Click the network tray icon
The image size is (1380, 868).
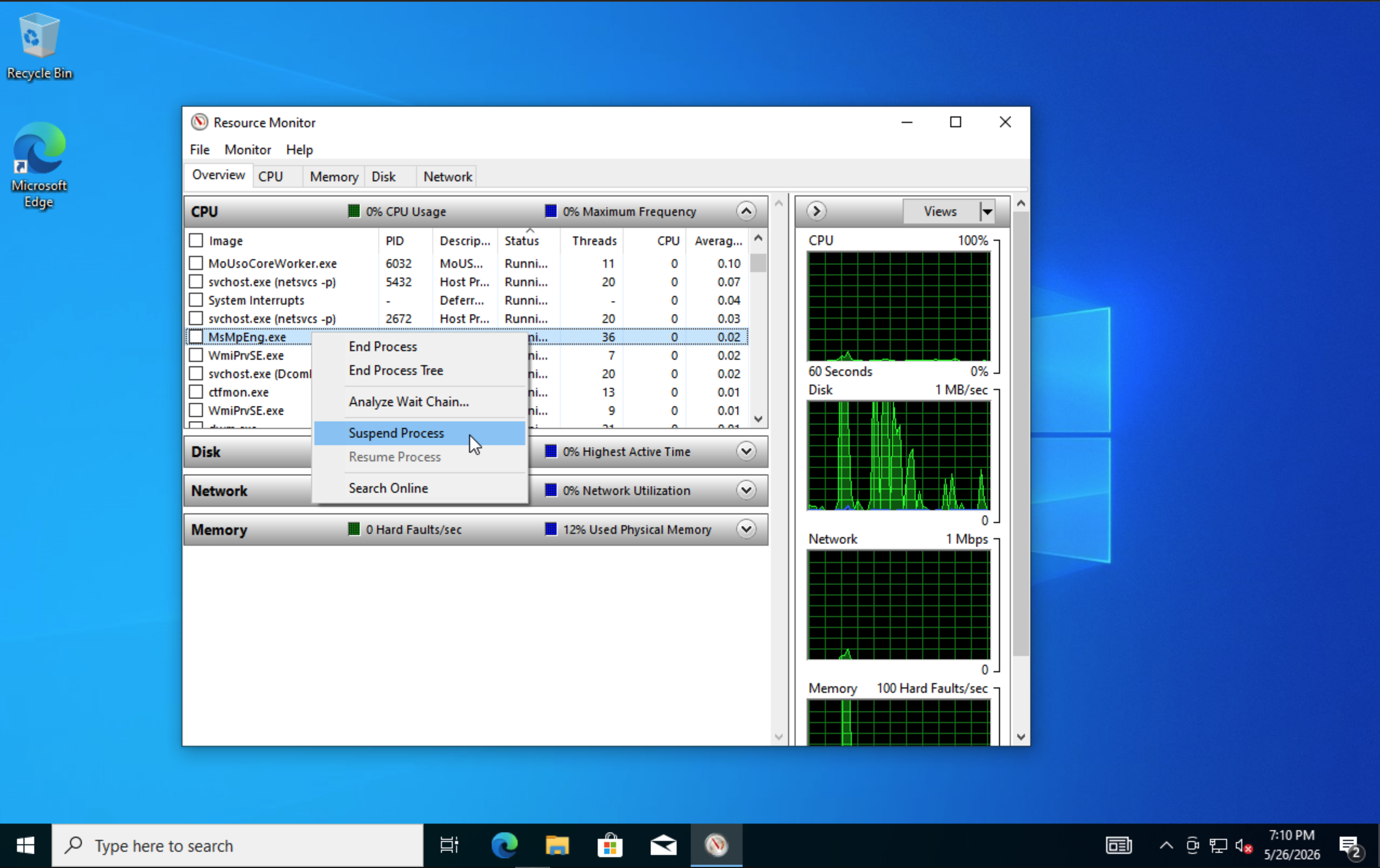(x=1218, y=846)
